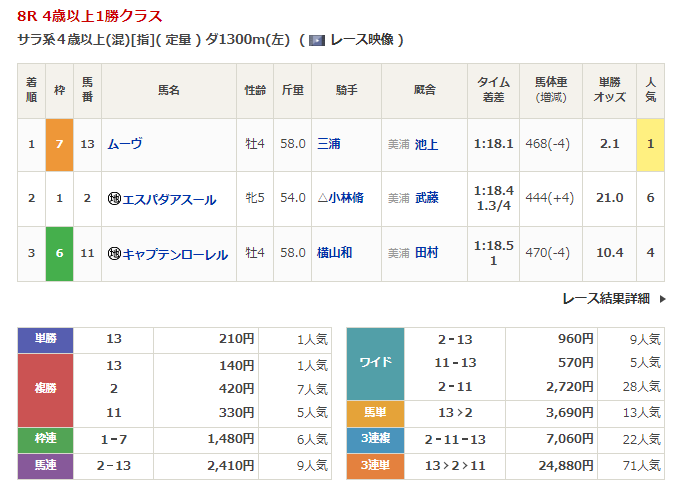Image resolution: width=682 pixels, height=487 pixels.
Task: Click the race video film icon
Action: point(317,40)
